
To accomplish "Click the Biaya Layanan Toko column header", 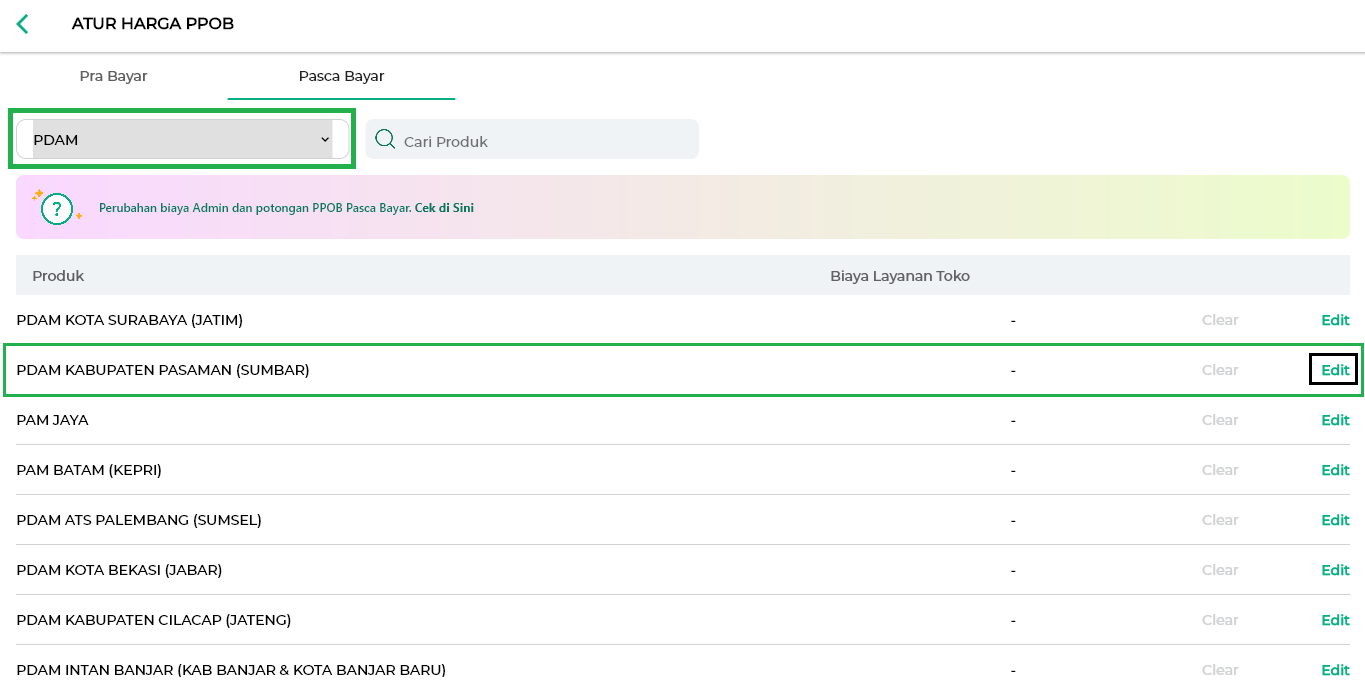I will point(900,276).
